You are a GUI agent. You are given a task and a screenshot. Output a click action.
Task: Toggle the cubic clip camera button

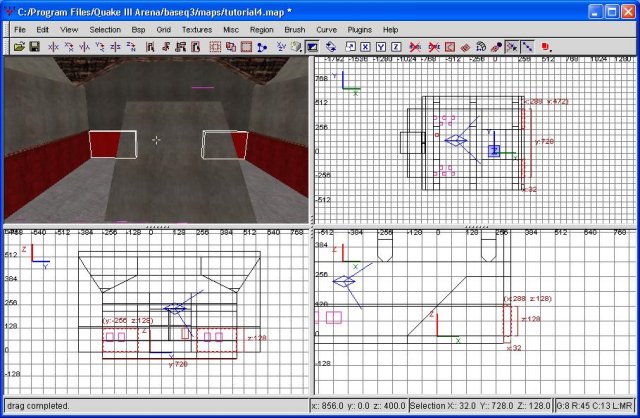point(312,47)
